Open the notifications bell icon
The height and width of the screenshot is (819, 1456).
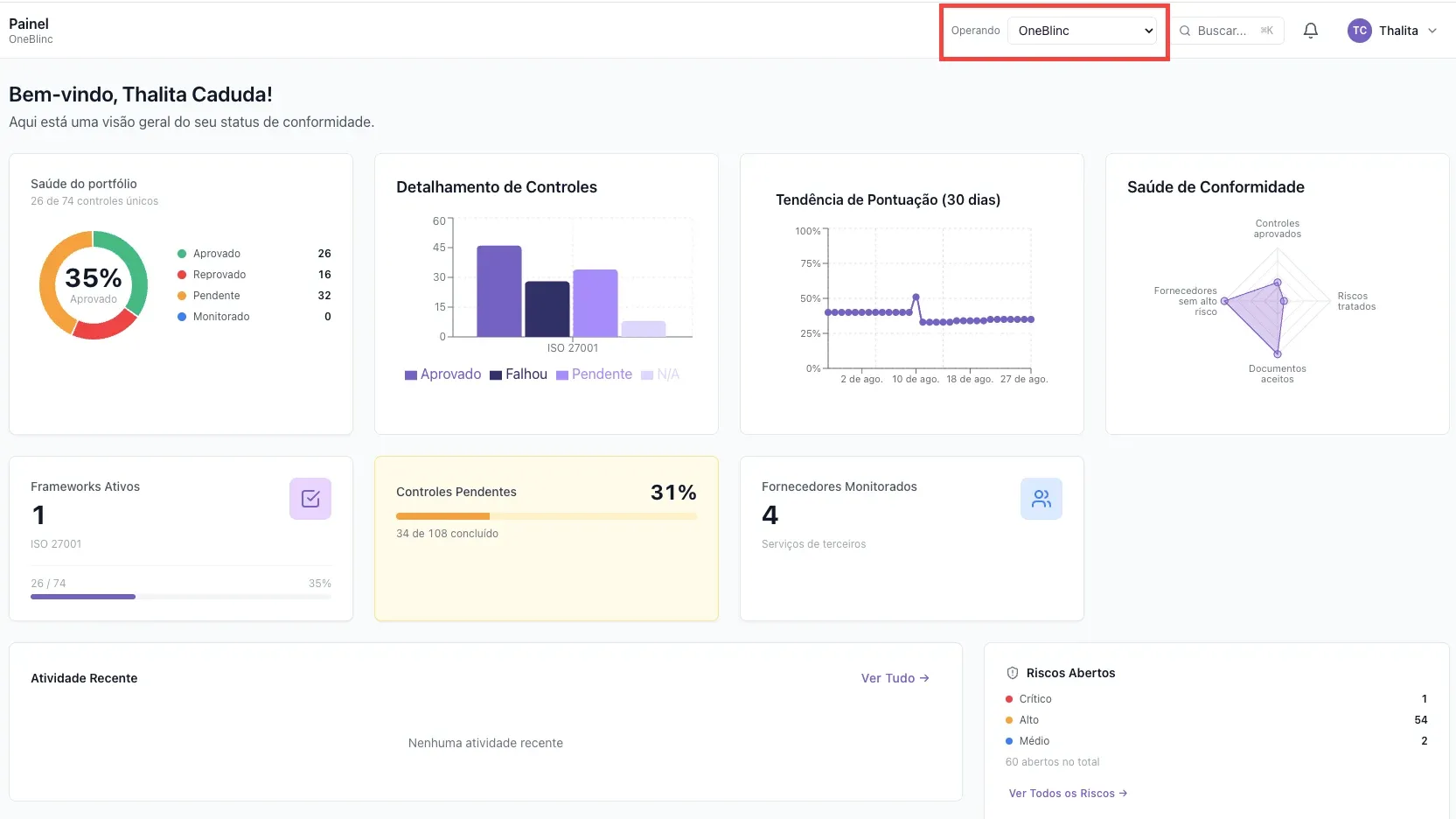(1310, 31)
